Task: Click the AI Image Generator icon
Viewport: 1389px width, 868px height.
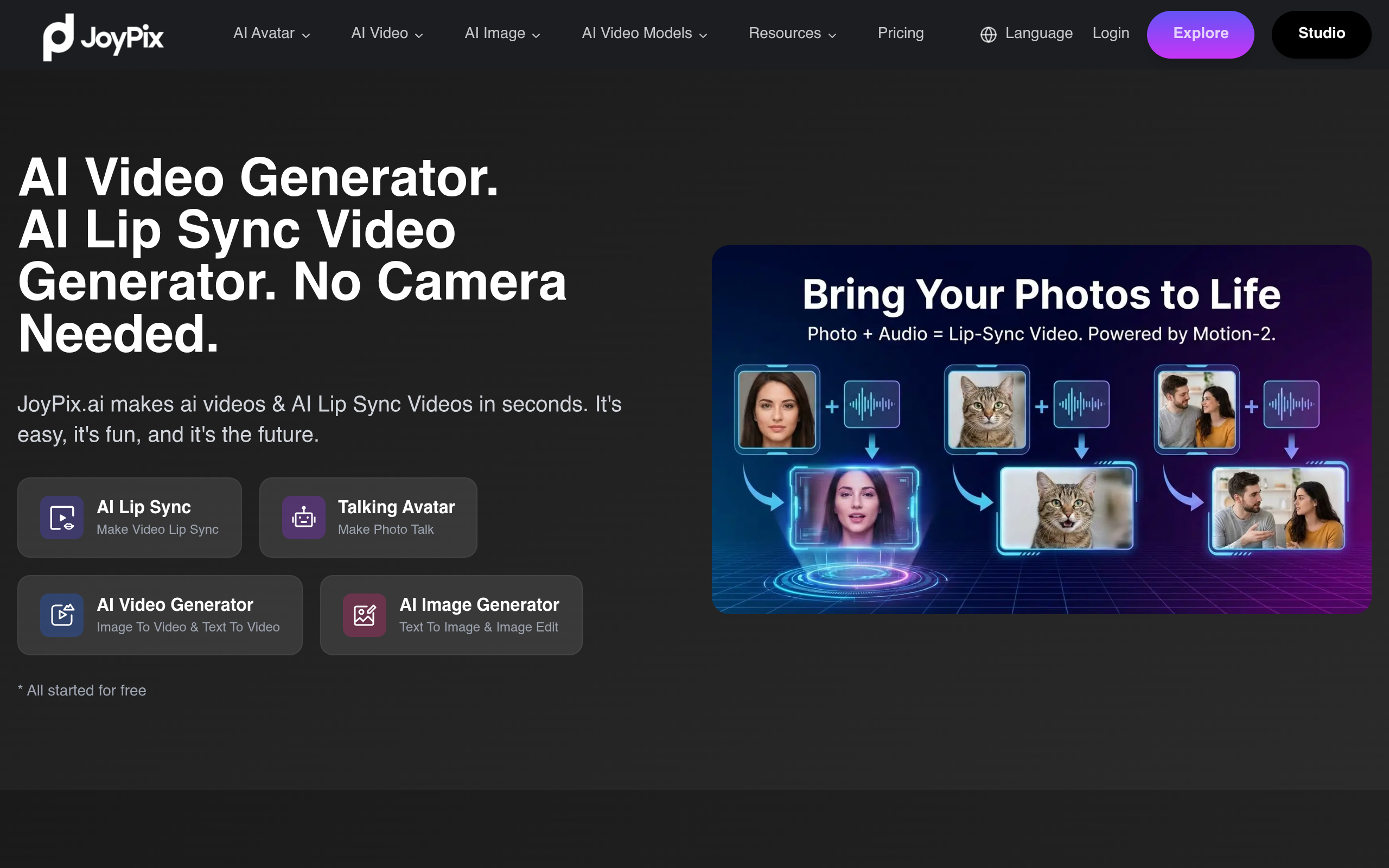Action: (365, 615)
